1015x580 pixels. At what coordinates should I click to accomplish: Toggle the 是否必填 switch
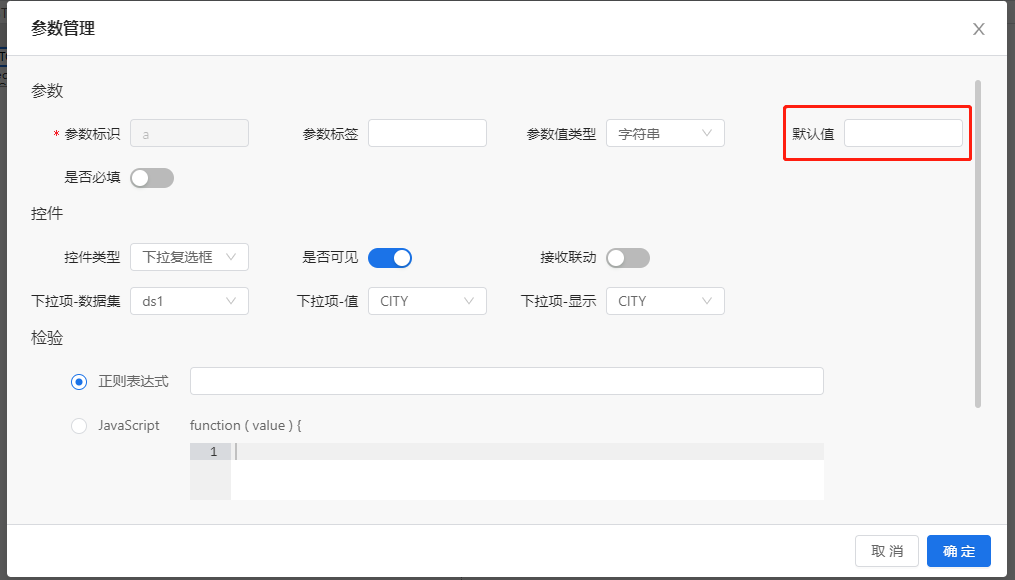(x=152, y=178)
